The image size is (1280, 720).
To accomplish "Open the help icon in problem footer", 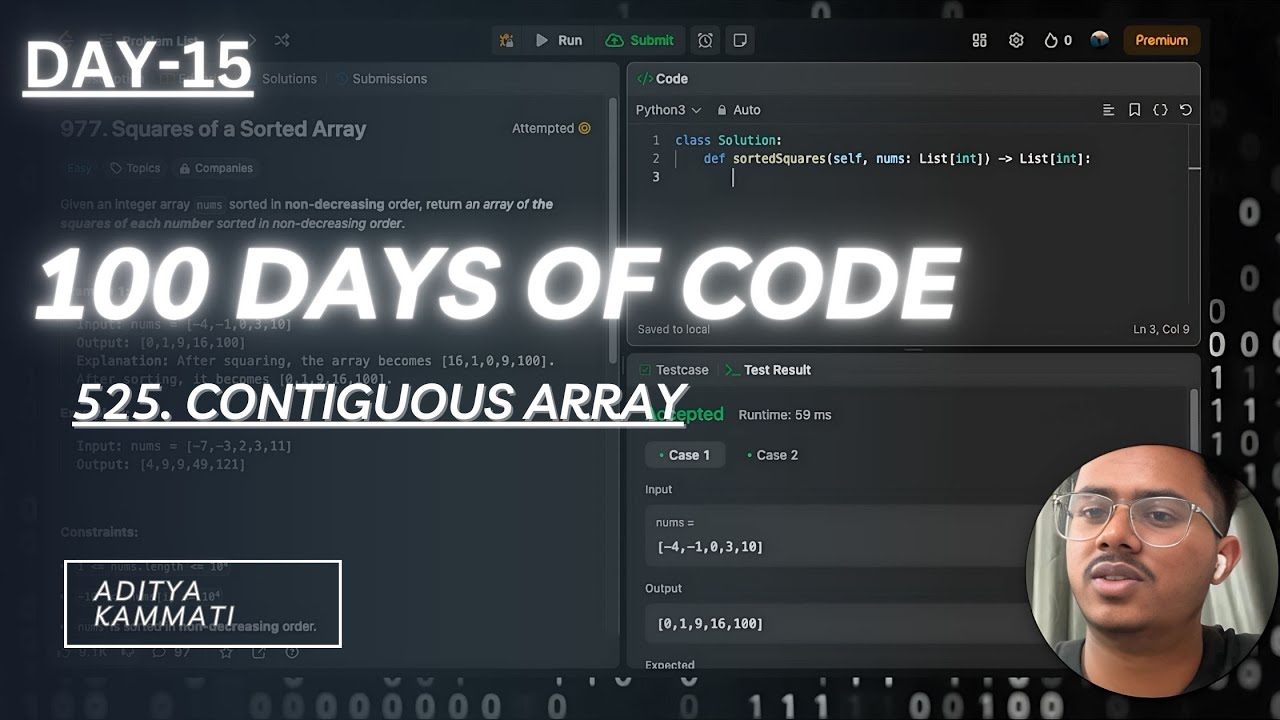I will [x=292, y=652].
